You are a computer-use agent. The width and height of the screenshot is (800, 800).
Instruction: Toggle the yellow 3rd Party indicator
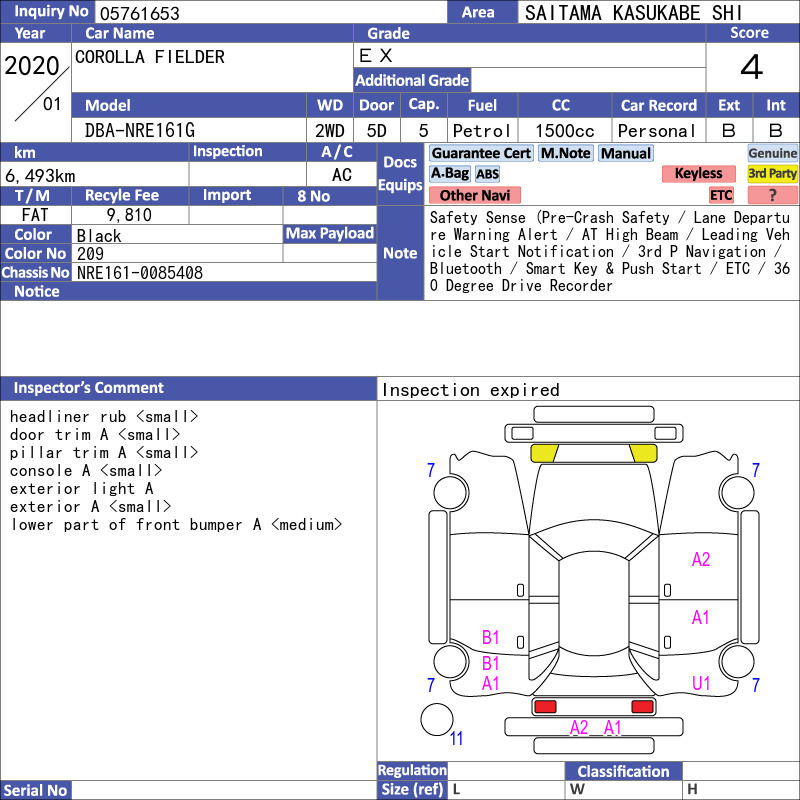point(772,173)
